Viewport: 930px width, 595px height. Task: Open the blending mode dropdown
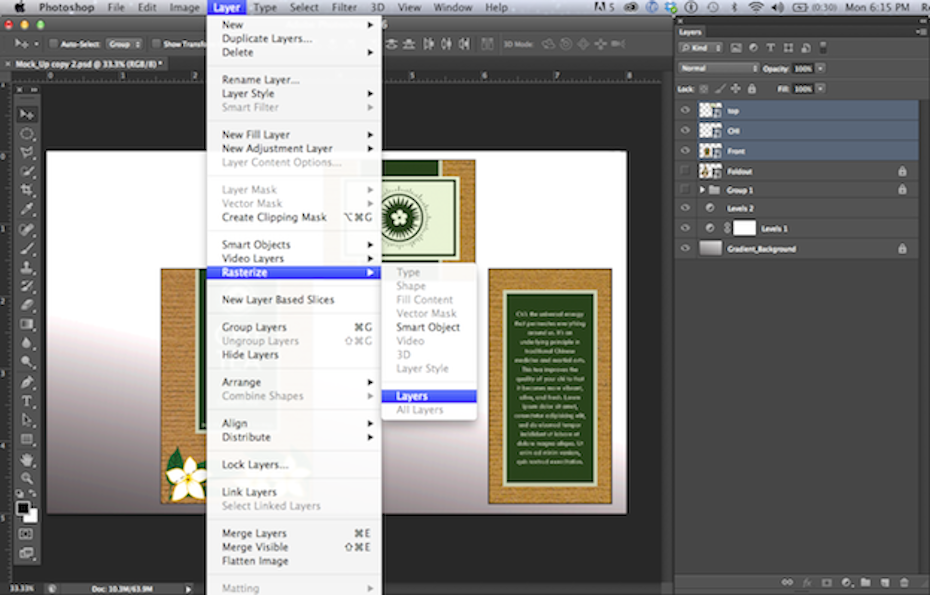(x=716, y=67)
